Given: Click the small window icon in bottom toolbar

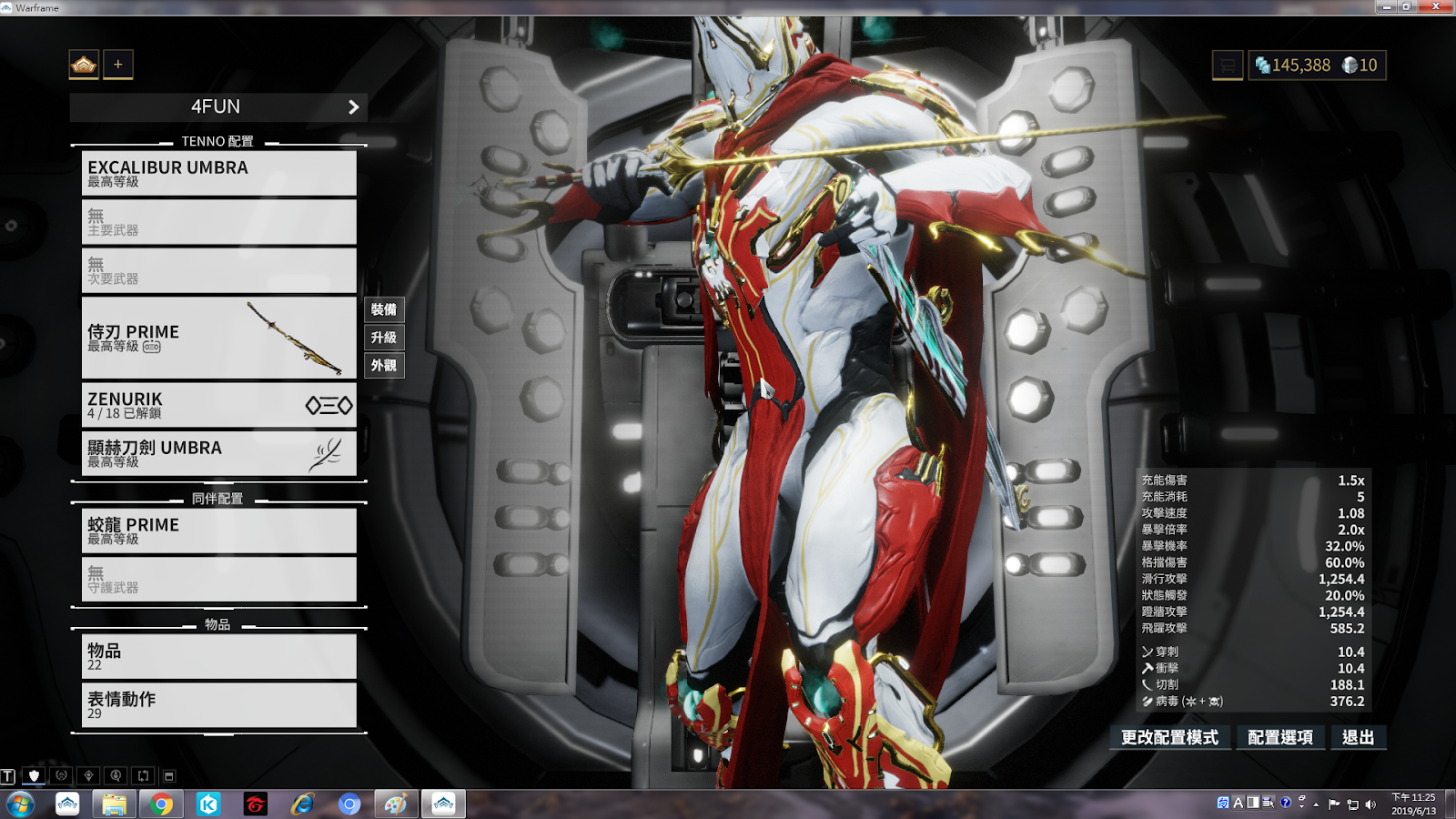Looking at the screenshot, I should click(168, 776).
